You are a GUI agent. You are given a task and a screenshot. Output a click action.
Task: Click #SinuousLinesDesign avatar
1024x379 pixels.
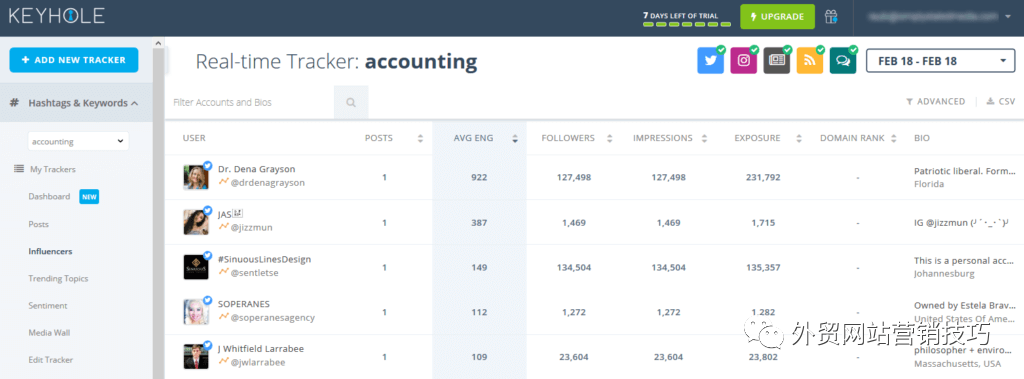coord(197,267)
